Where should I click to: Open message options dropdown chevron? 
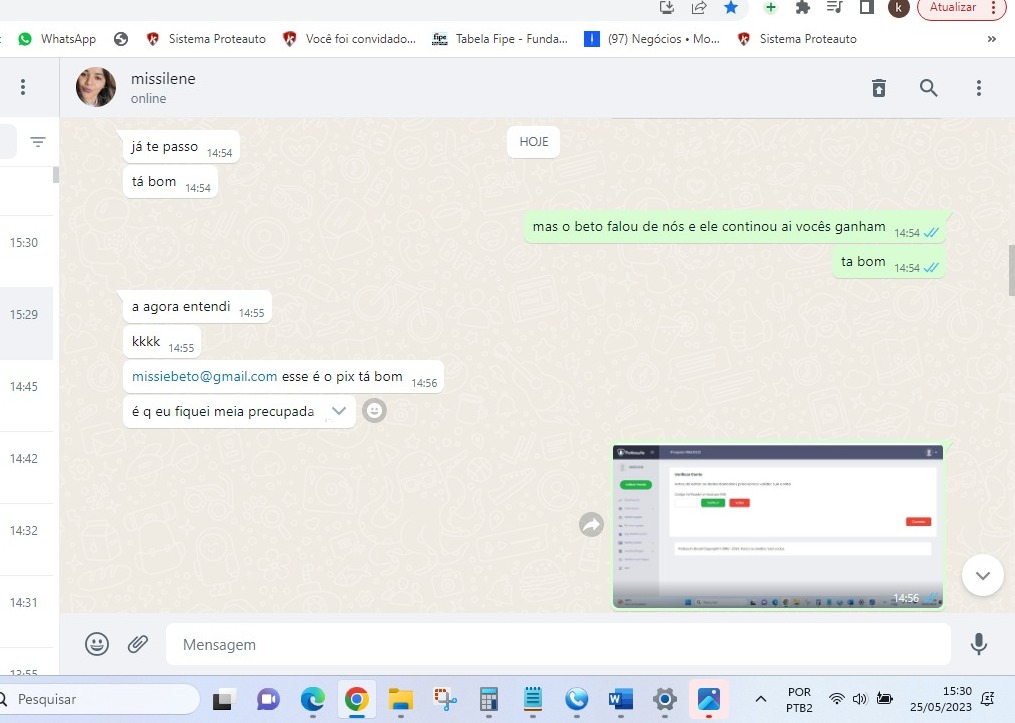pyautogui.click(x=339, y=411)
